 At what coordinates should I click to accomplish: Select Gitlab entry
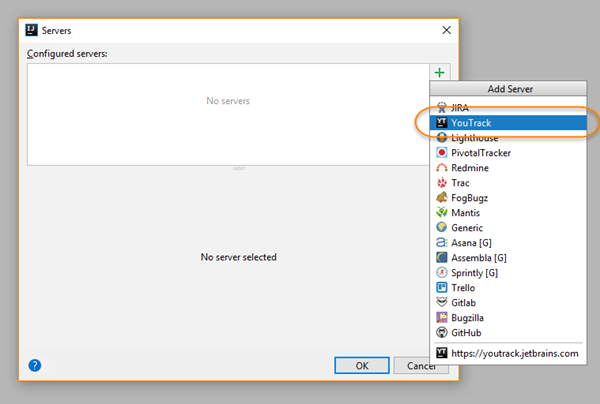click(508, 302)
